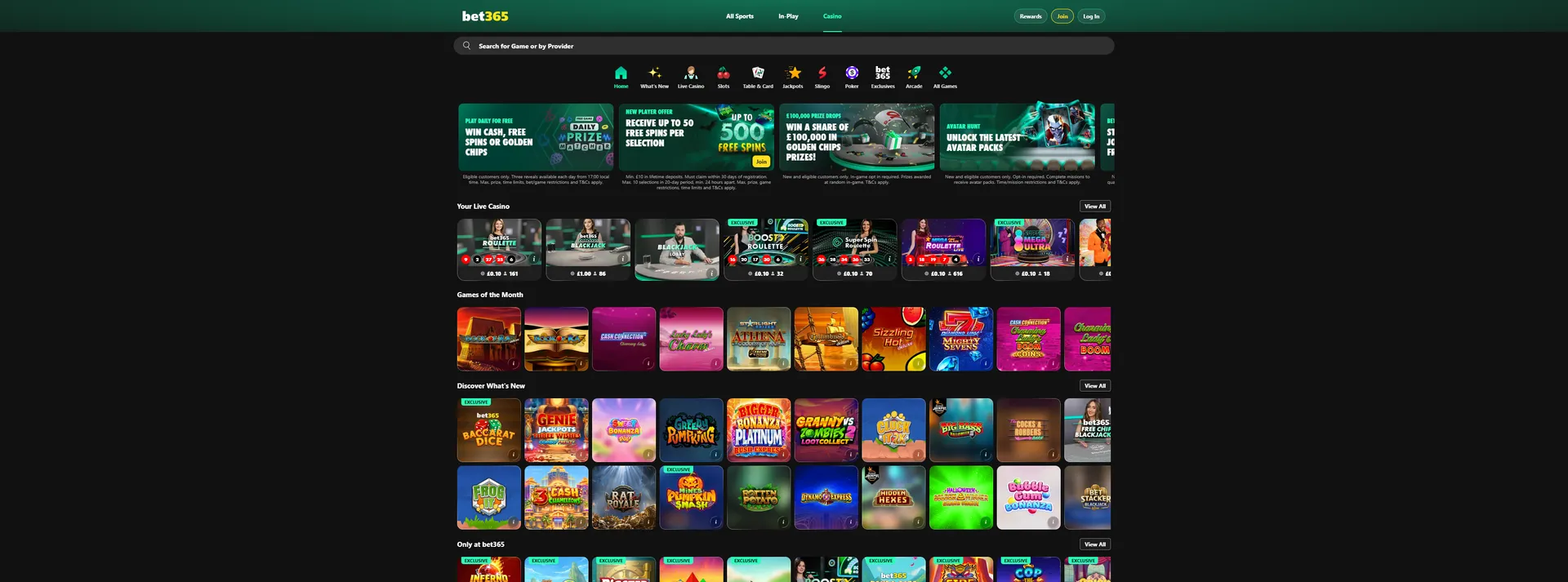Show info for Bubble Gum Bonanza

pyautogui.click(x=1053, y=522)
